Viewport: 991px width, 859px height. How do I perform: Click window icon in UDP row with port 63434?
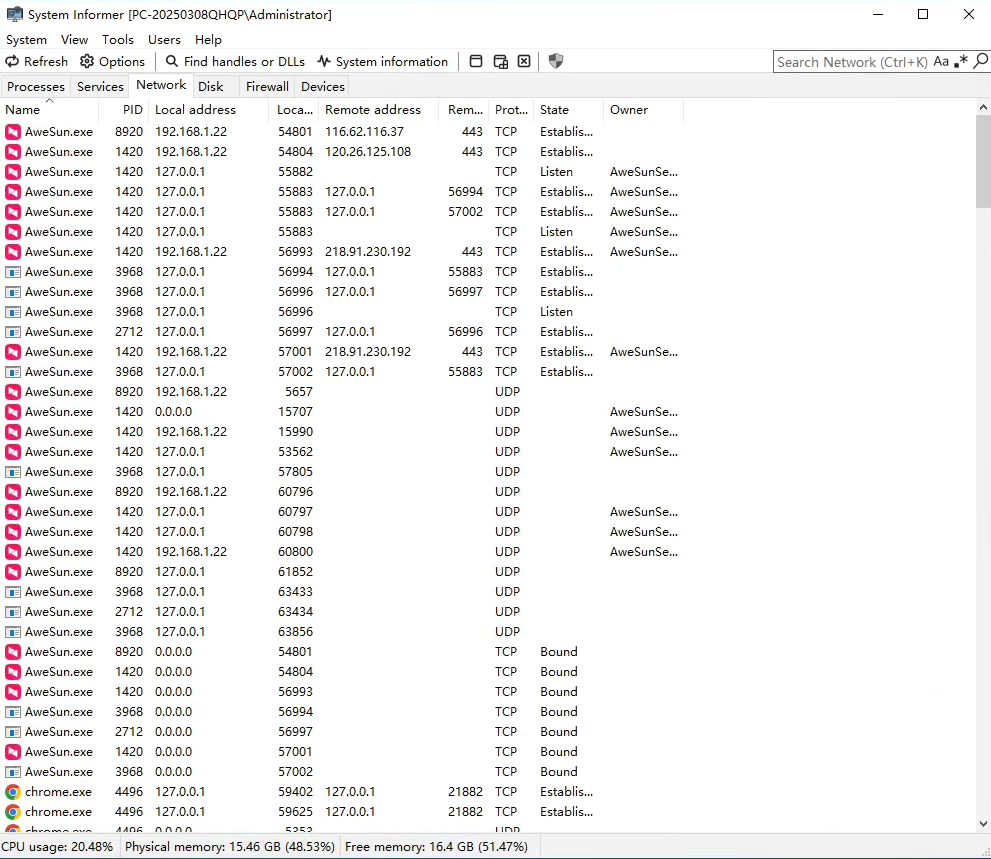(x=13, y=612)
